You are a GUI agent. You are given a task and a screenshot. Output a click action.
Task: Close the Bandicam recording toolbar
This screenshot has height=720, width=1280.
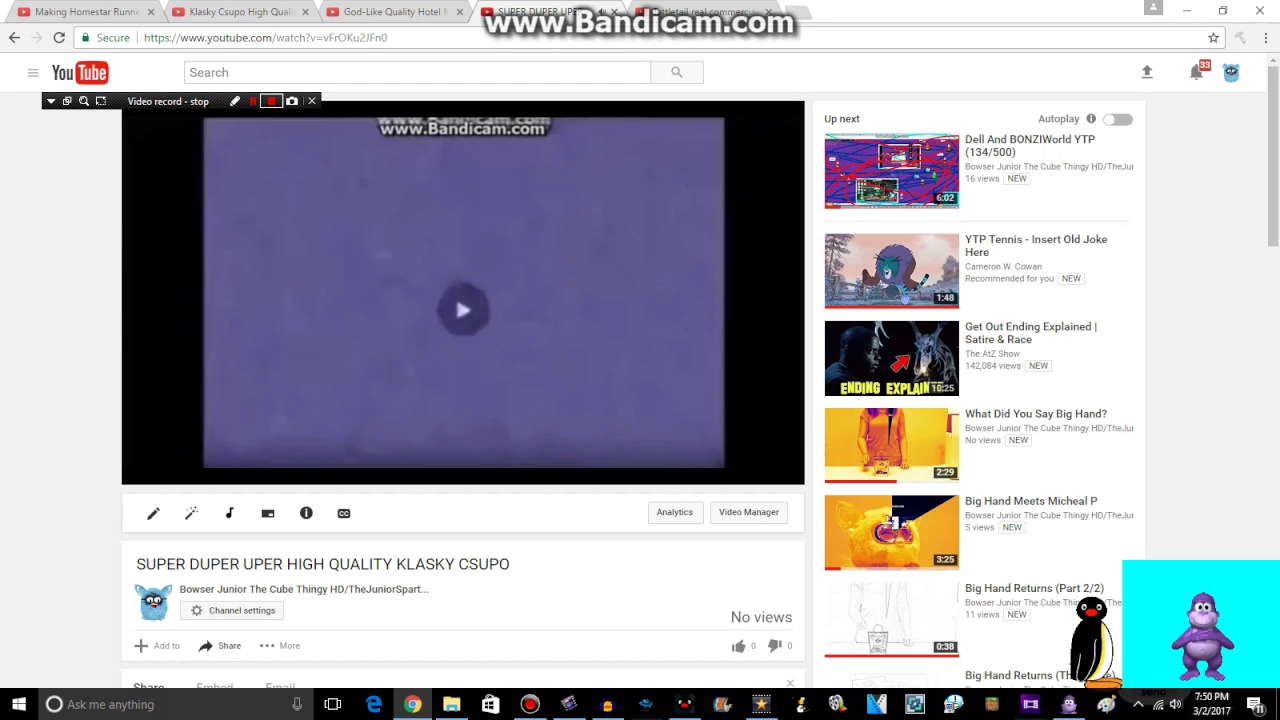click(x=312, y=101)
